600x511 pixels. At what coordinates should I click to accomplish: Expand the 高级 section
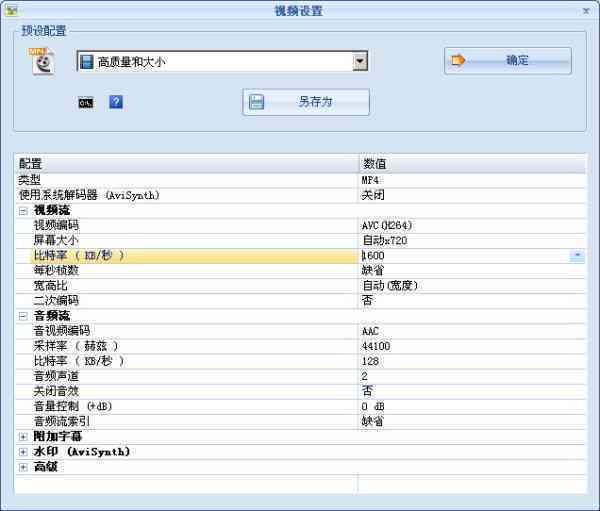pos(23,467)
